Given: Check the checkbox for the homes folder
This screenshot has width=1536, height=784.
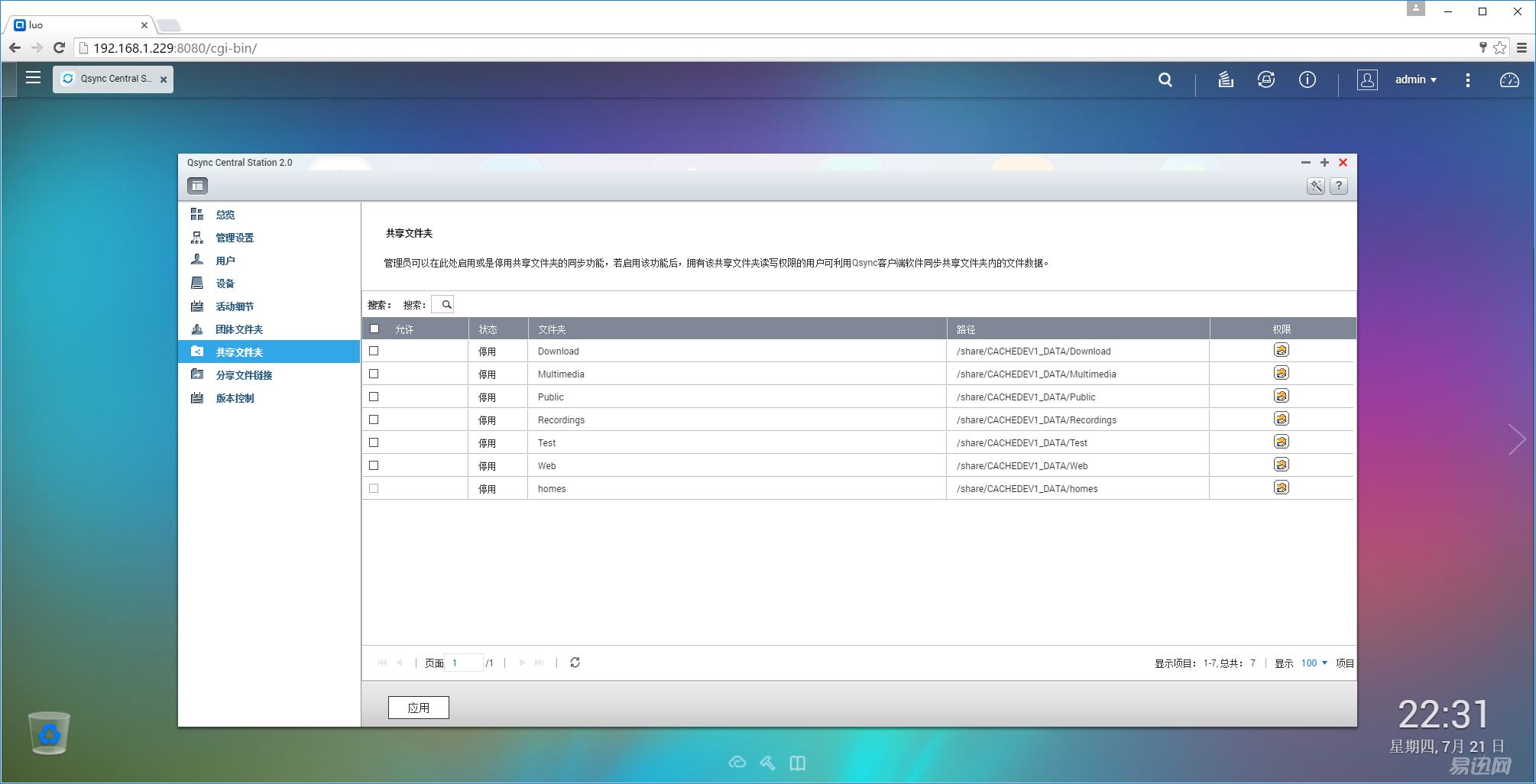Looking at the screenshot, I should point(374,488).
